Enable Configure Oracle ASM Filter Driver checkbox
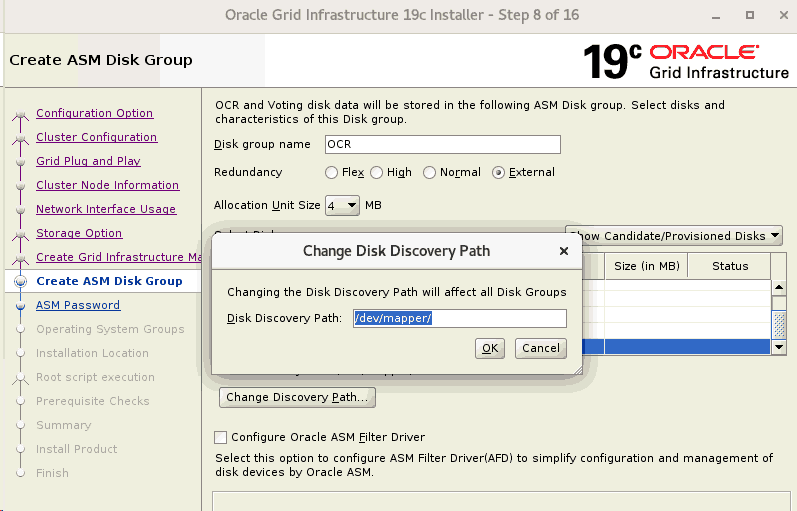797x511 pixels. (x=220, y=437)
